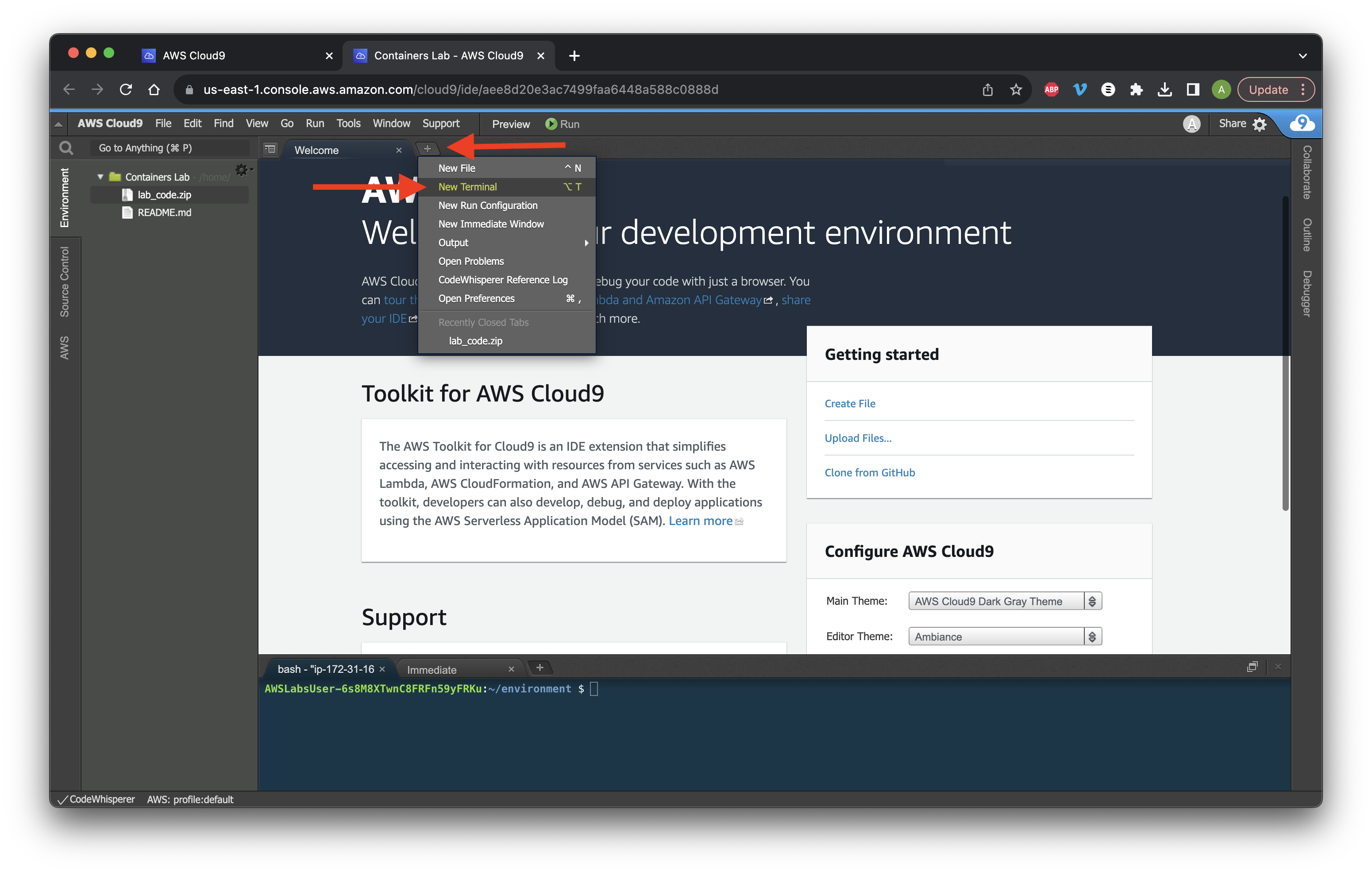This screenshot has height=873, width=1372.
Task: Open the Window menu
Action: (x=391, y=124)
